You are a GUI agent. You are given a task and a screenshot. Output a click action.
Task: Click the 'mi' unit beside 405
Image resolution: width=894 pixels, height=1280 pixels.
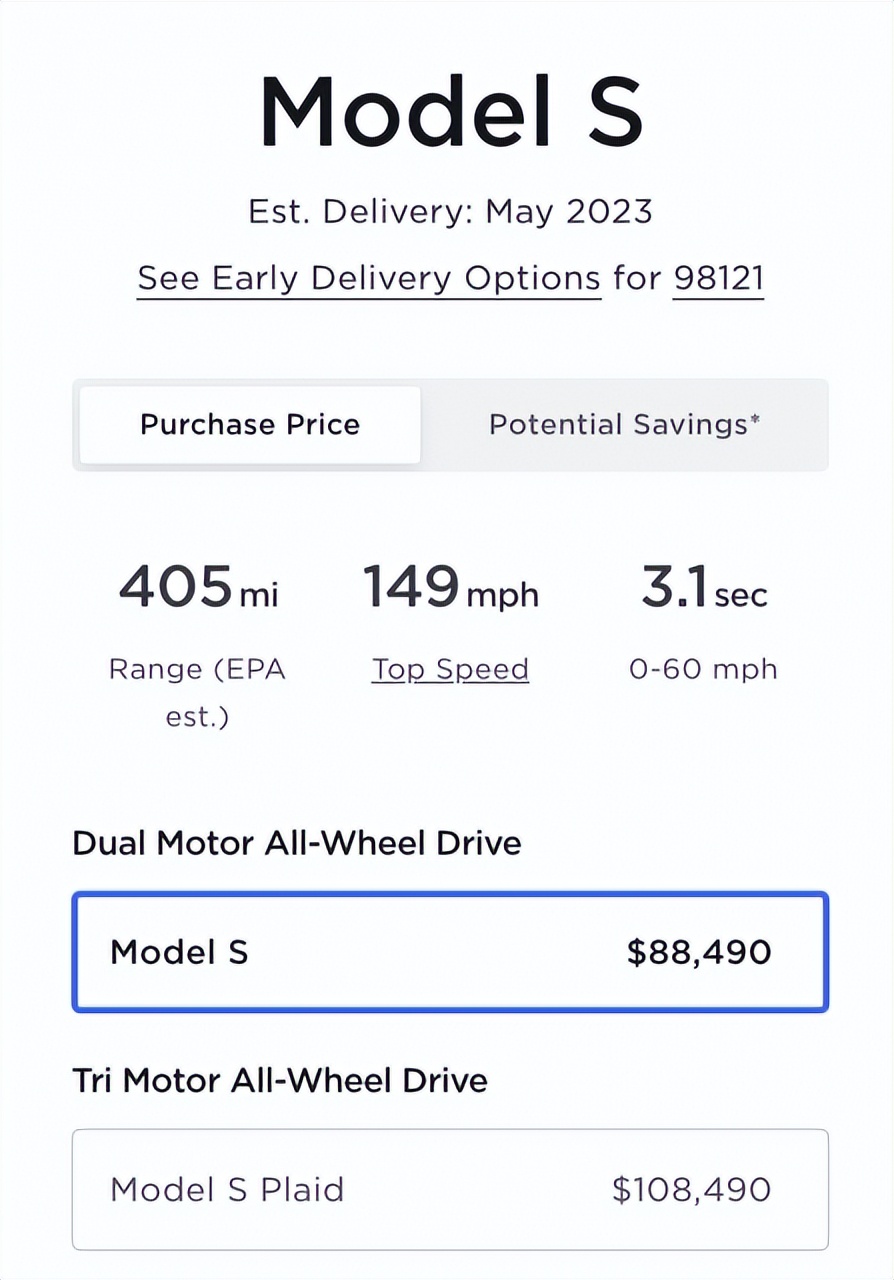pyautogui.click(x=258, y=596)
